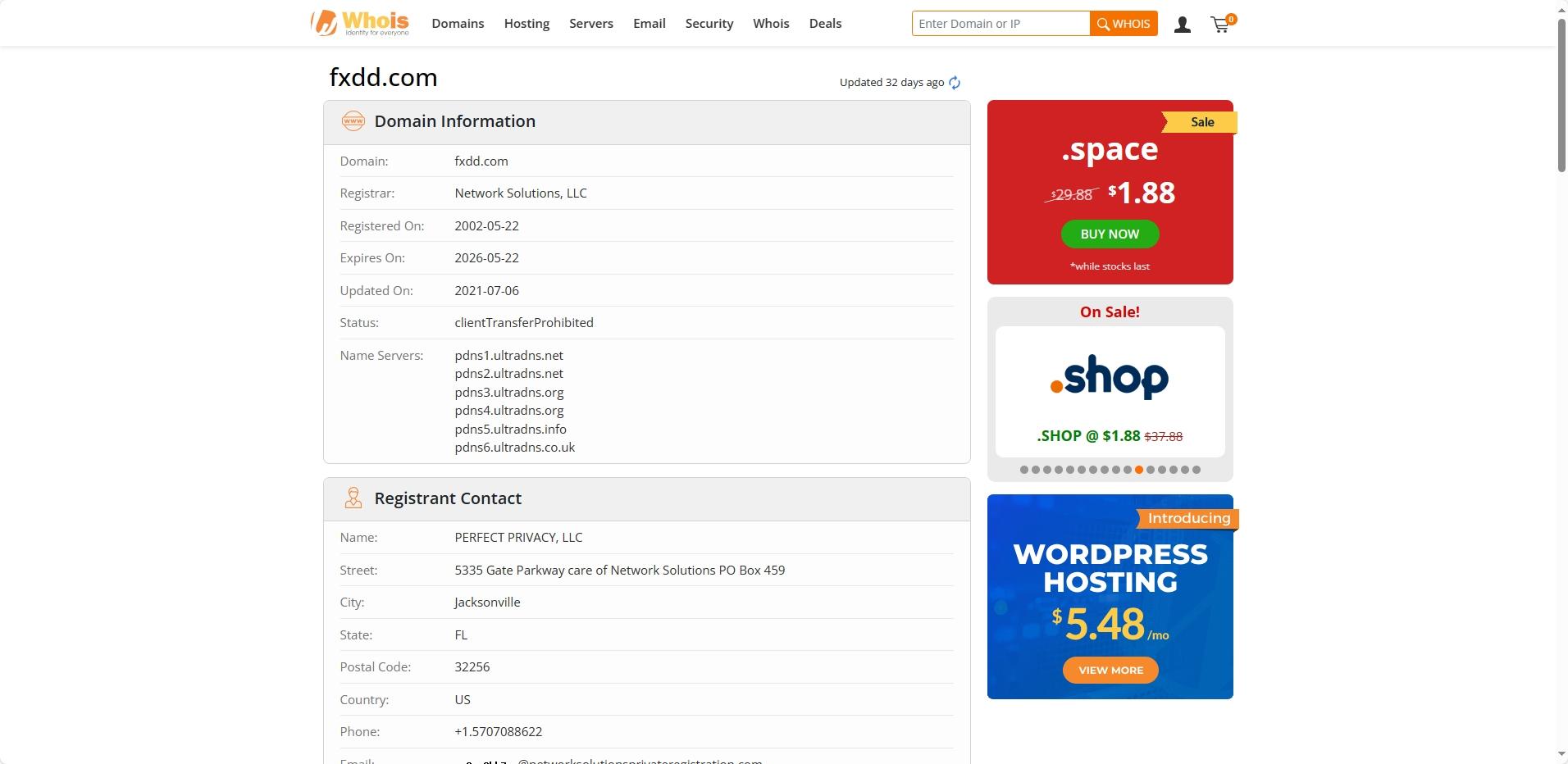Open the Domains menu

(458, 24)
